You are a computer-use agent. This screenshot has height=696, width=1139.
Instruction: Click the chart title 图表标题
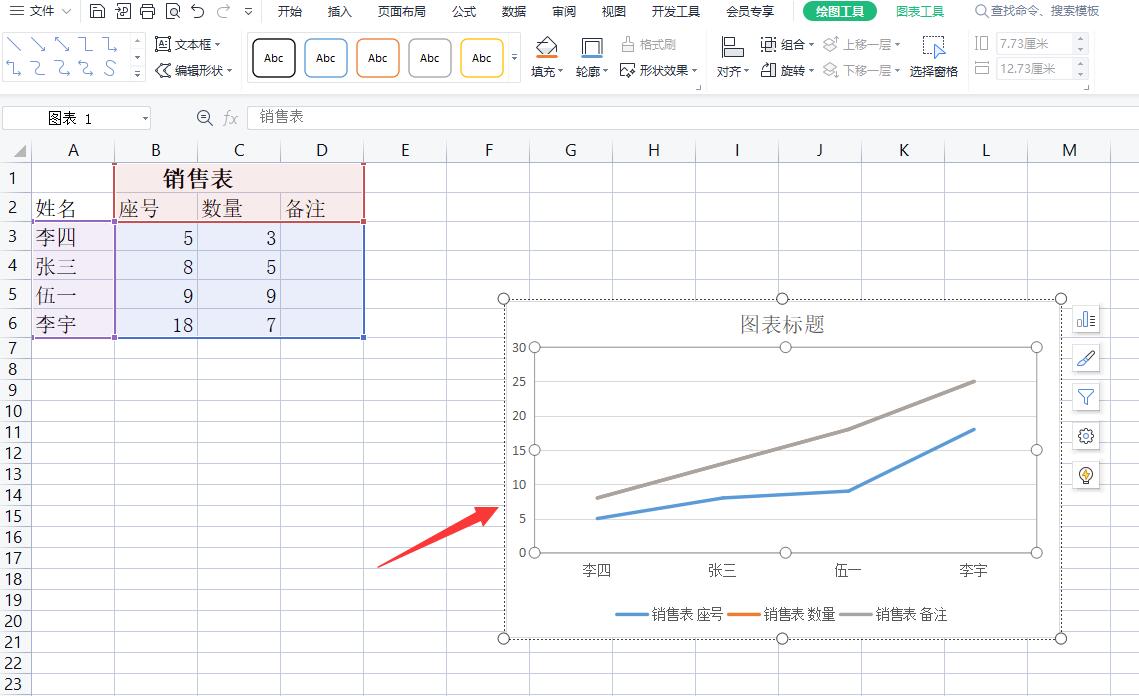pyautogui.click(x=782, y=324)
